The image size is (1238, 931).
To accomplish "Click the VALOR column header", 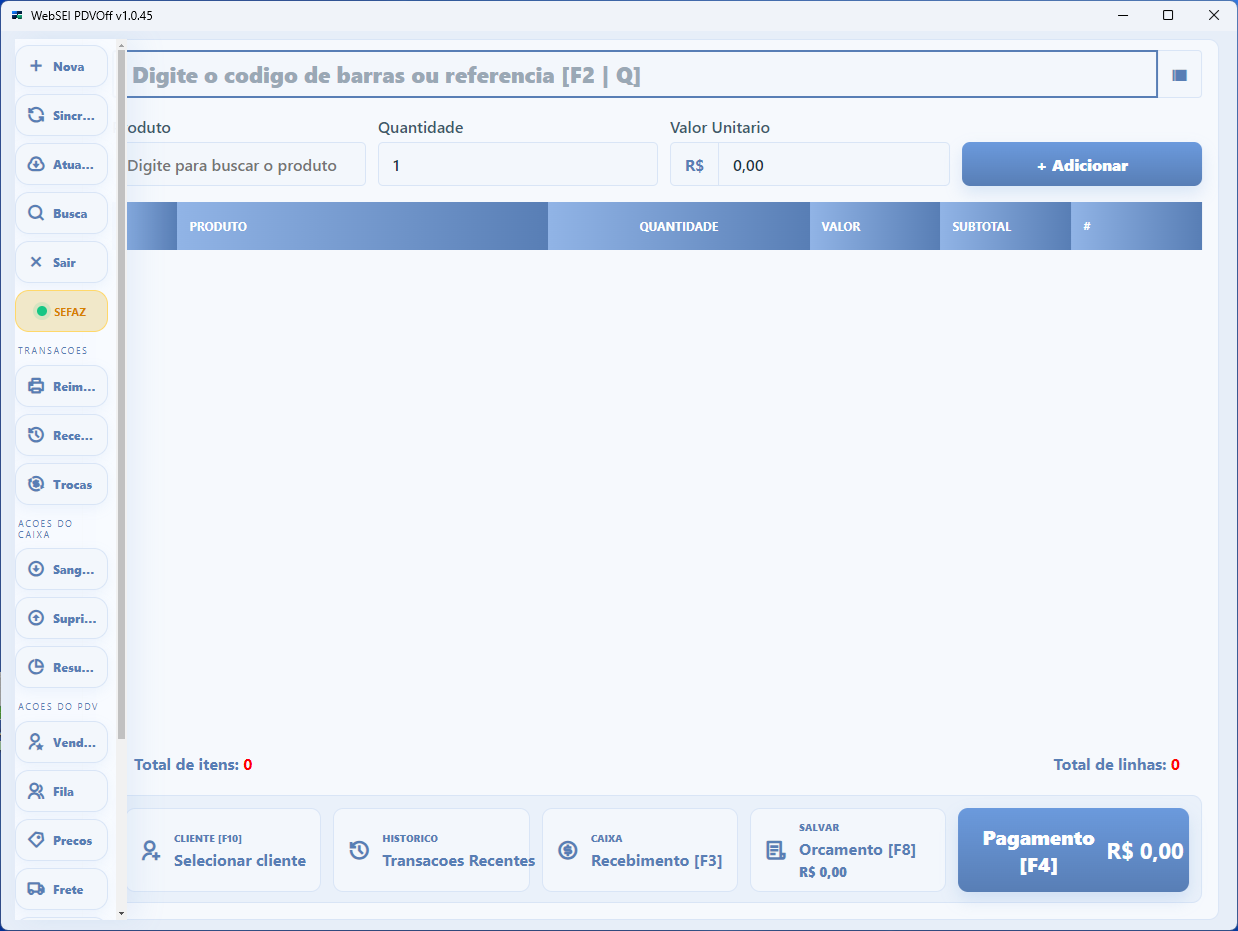I will [875, 226].
